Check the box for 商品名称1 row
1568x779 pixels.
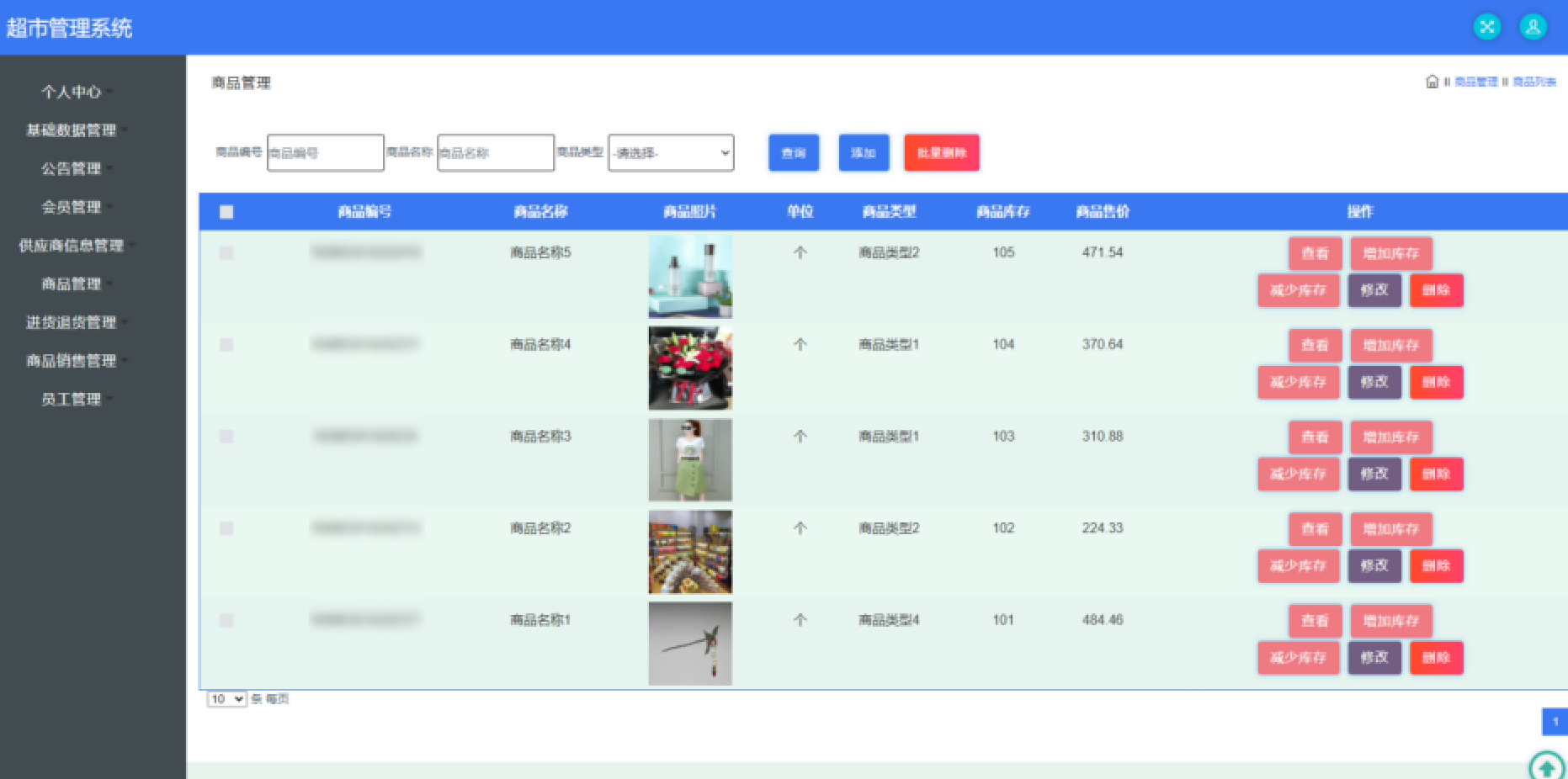[226, 620]
